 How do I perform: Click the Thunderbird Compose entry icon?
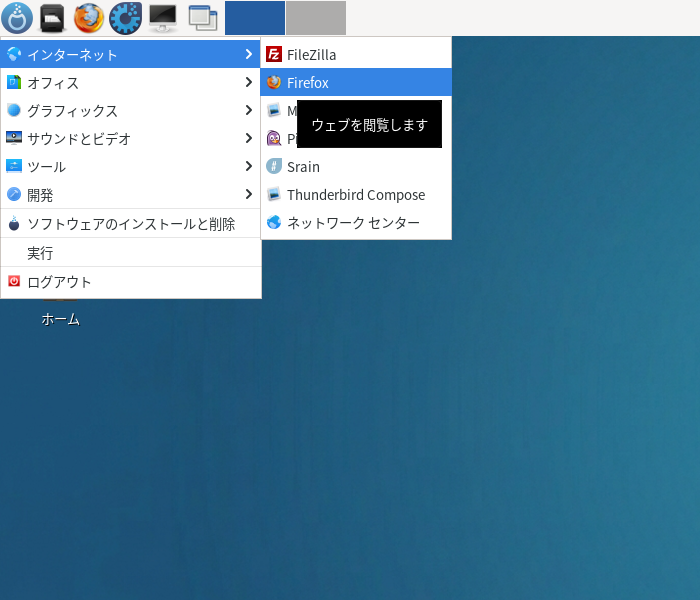pyautogui.click(x=274, y=194)
